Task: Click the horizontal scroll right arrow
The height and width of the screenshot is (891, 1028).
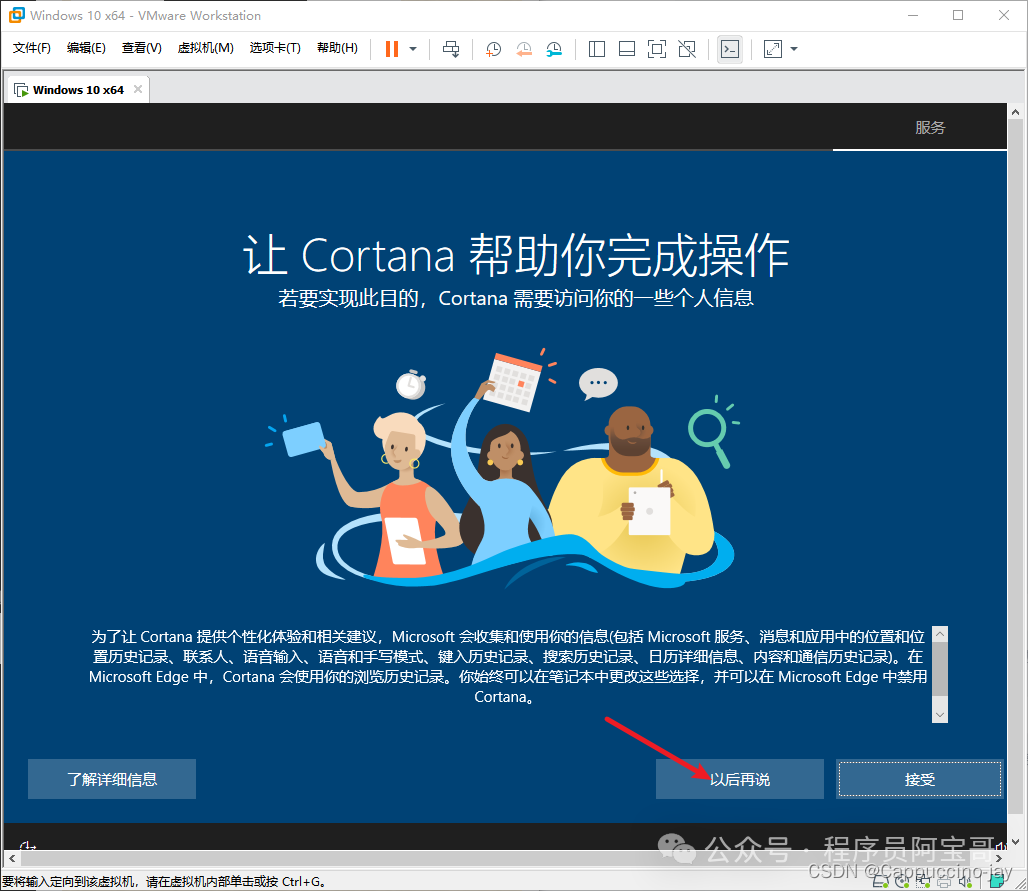Action: [998, 858]
